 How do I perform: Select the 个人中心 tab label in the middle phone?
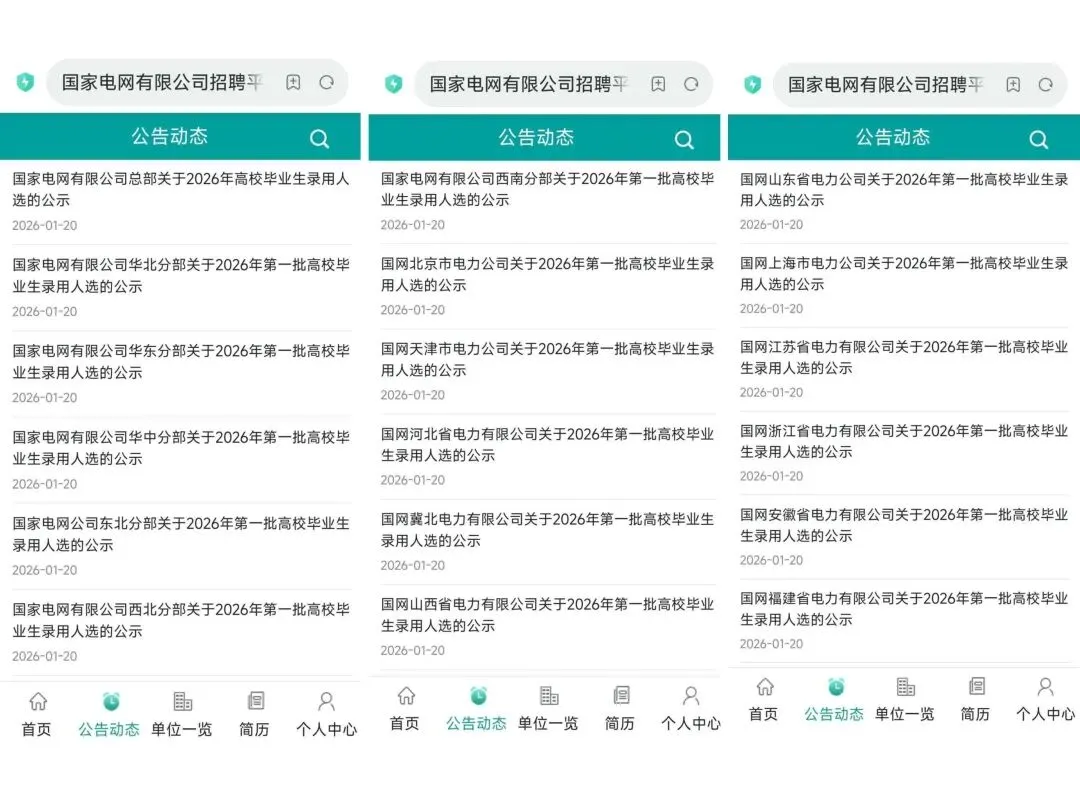point(691,723)
